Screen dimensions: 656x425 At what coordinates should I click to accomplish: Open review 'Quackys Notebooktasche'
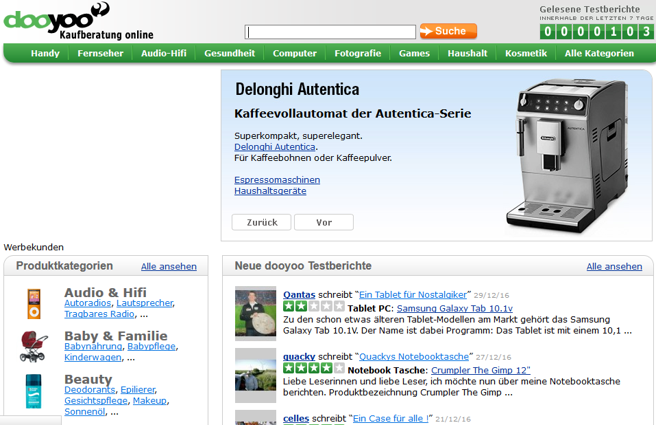pyautogui.click(x=414, y=356)
